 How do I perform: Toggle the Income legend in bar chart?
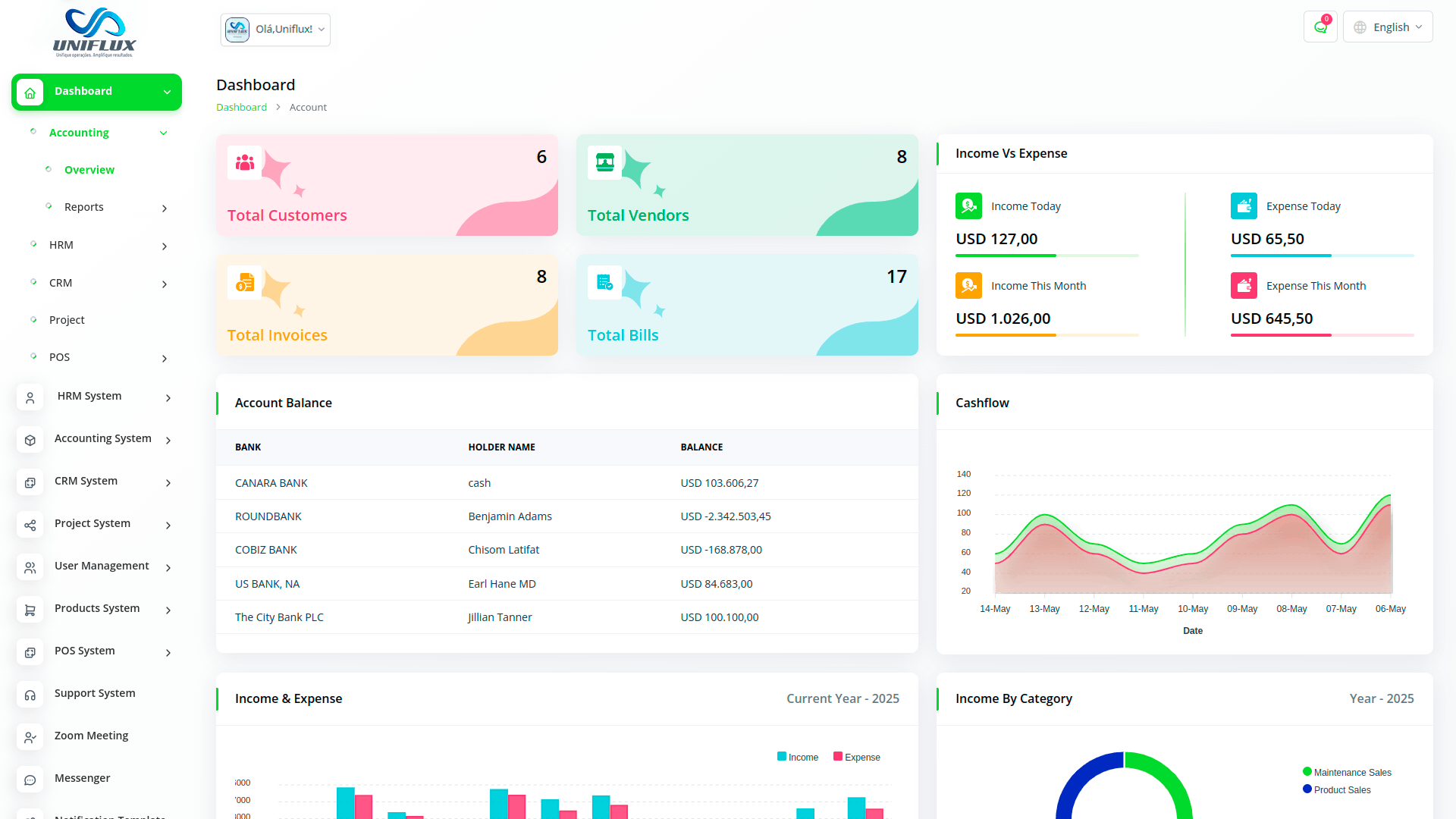click(x=798, y=757)
